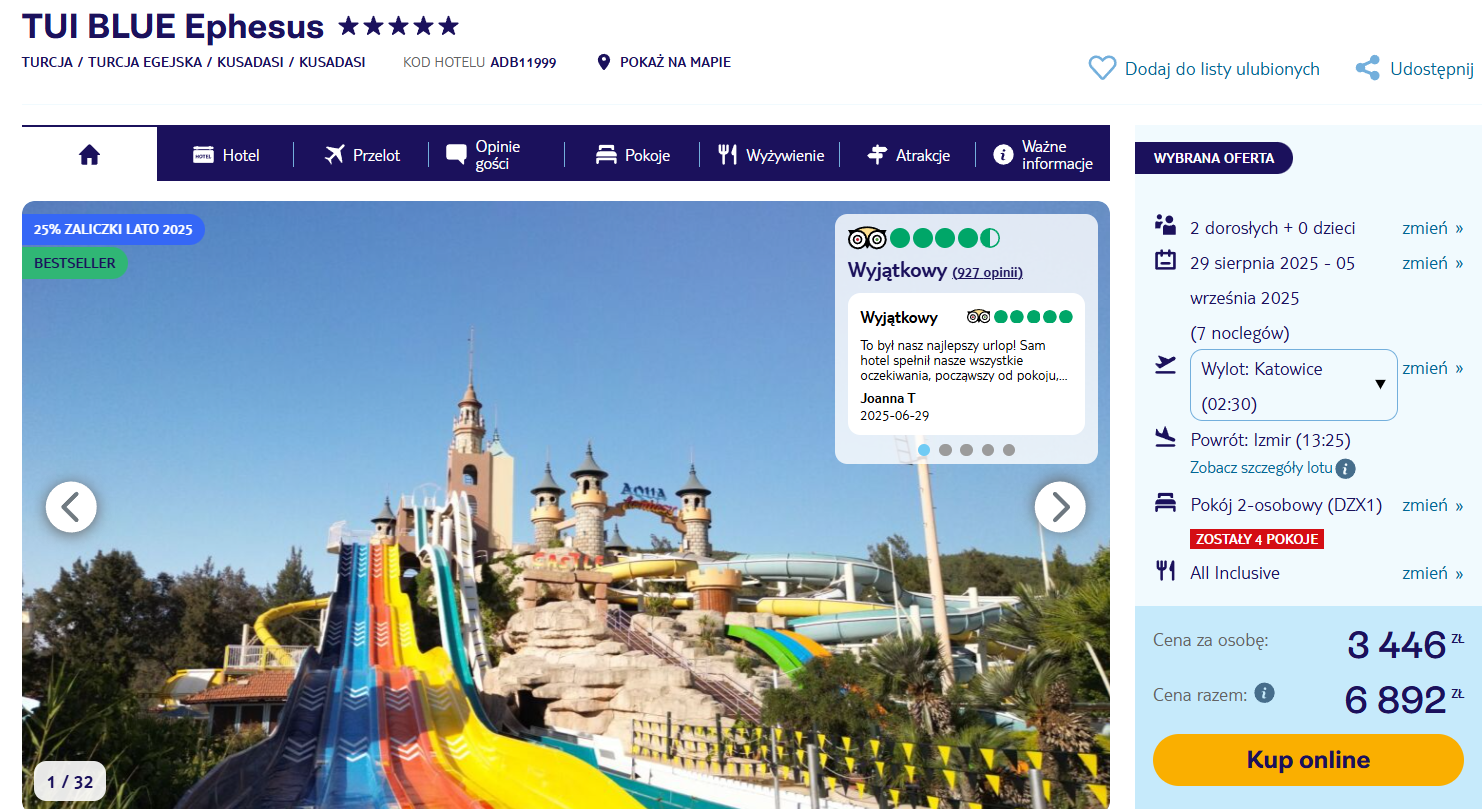Change All Inclusive board option via zmień
Image resolution: width=1482 pixels, height=809 pixels.
pos(1431,573)
